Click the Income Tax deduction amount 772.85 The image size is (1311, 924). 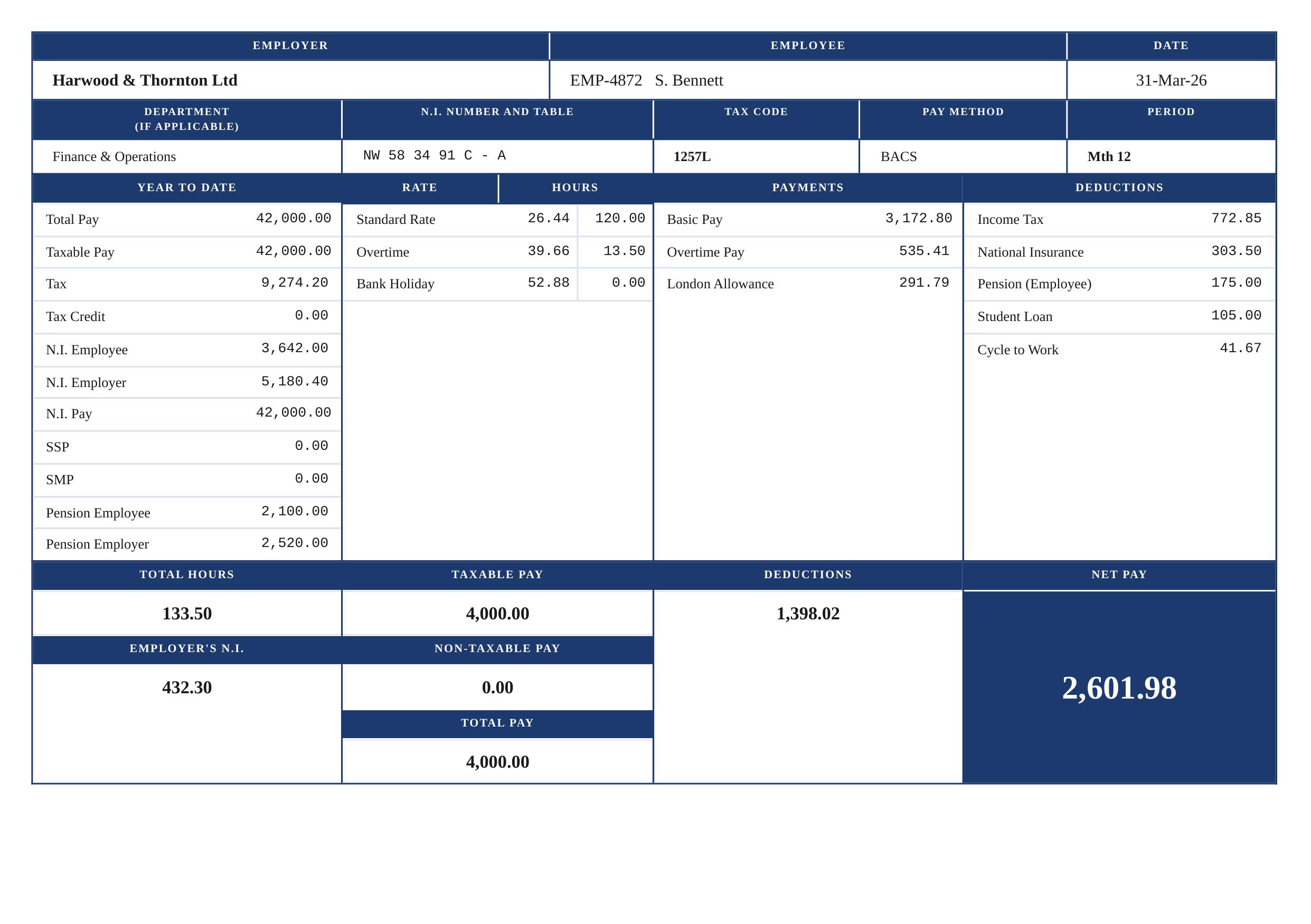click(1235, 218)
